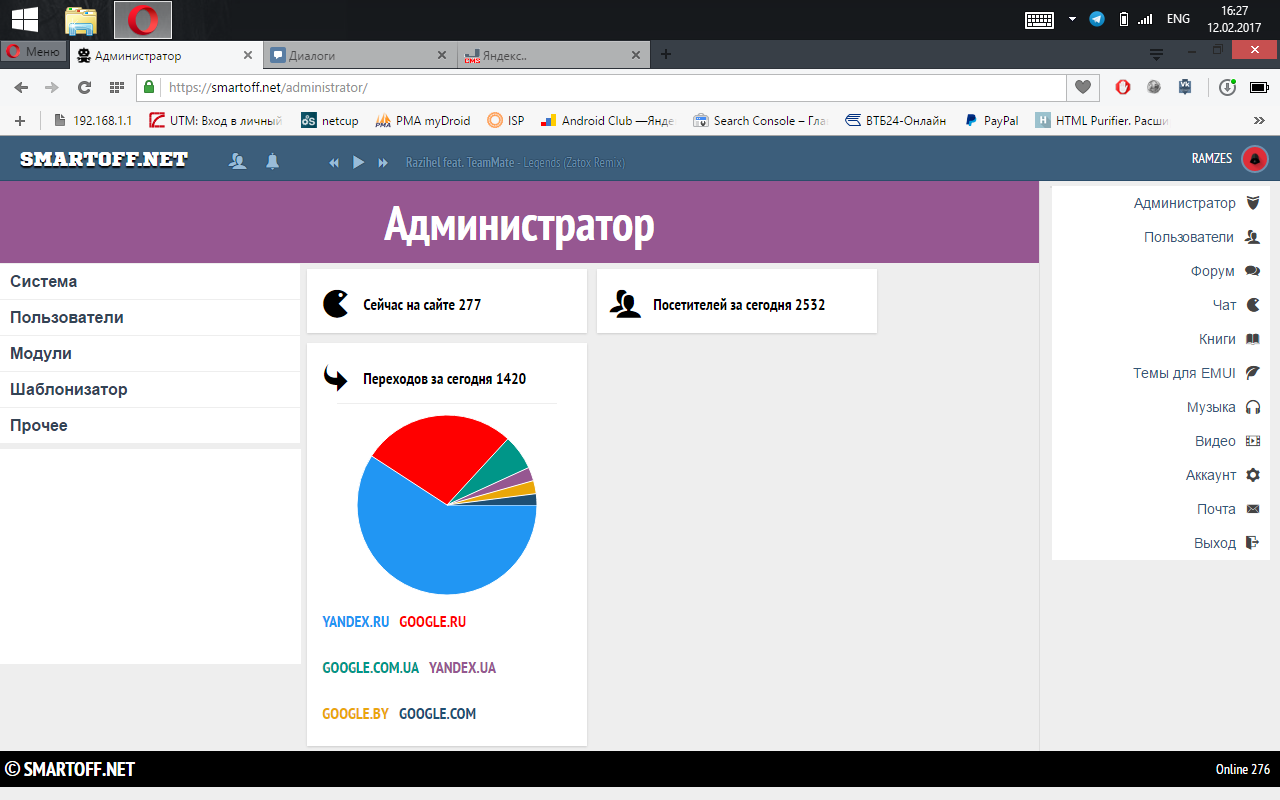
Task: Open File Explorer from the taskbar
Action: click(81, 19)
